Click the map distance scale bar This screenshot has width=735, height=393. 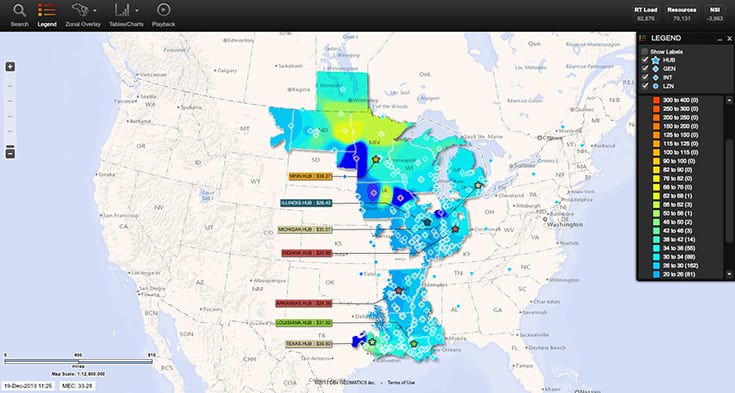(79, 362)
